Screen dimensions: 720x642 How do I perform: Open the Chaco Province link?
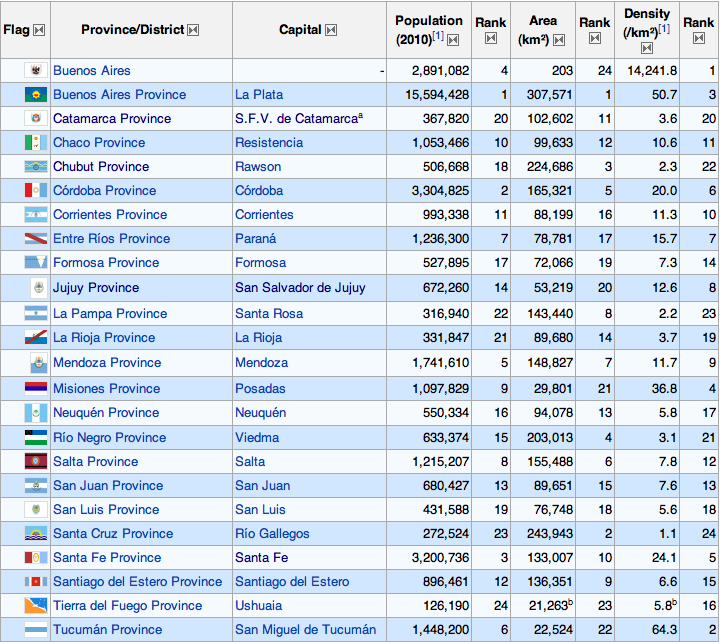(x=99, y=142)
